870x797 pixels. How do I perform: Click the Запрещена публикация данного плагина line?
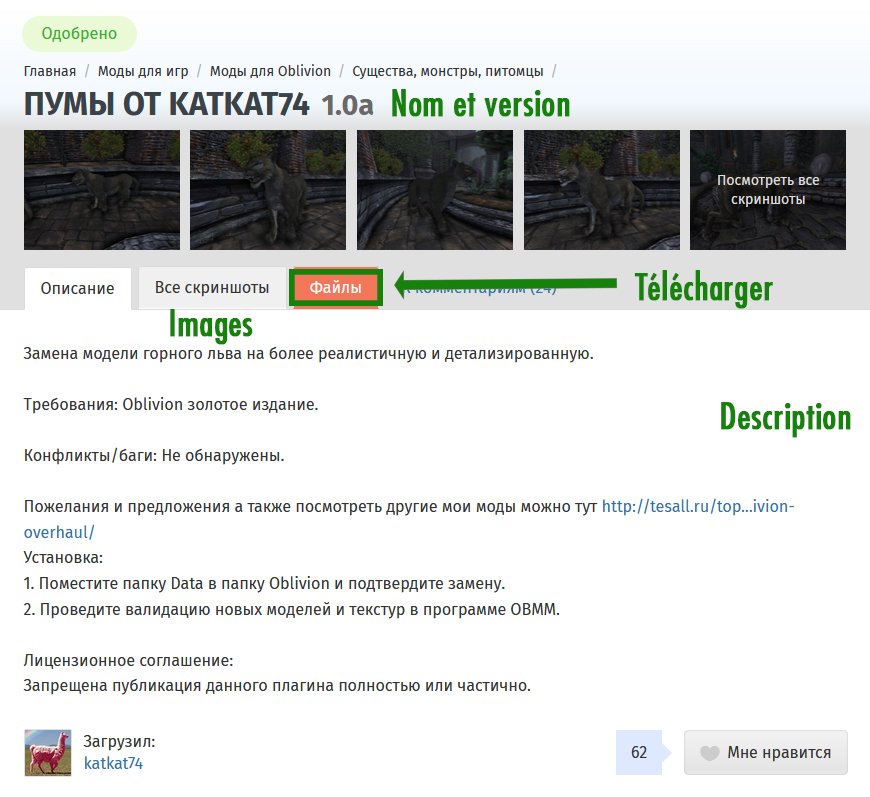(277, 686)
